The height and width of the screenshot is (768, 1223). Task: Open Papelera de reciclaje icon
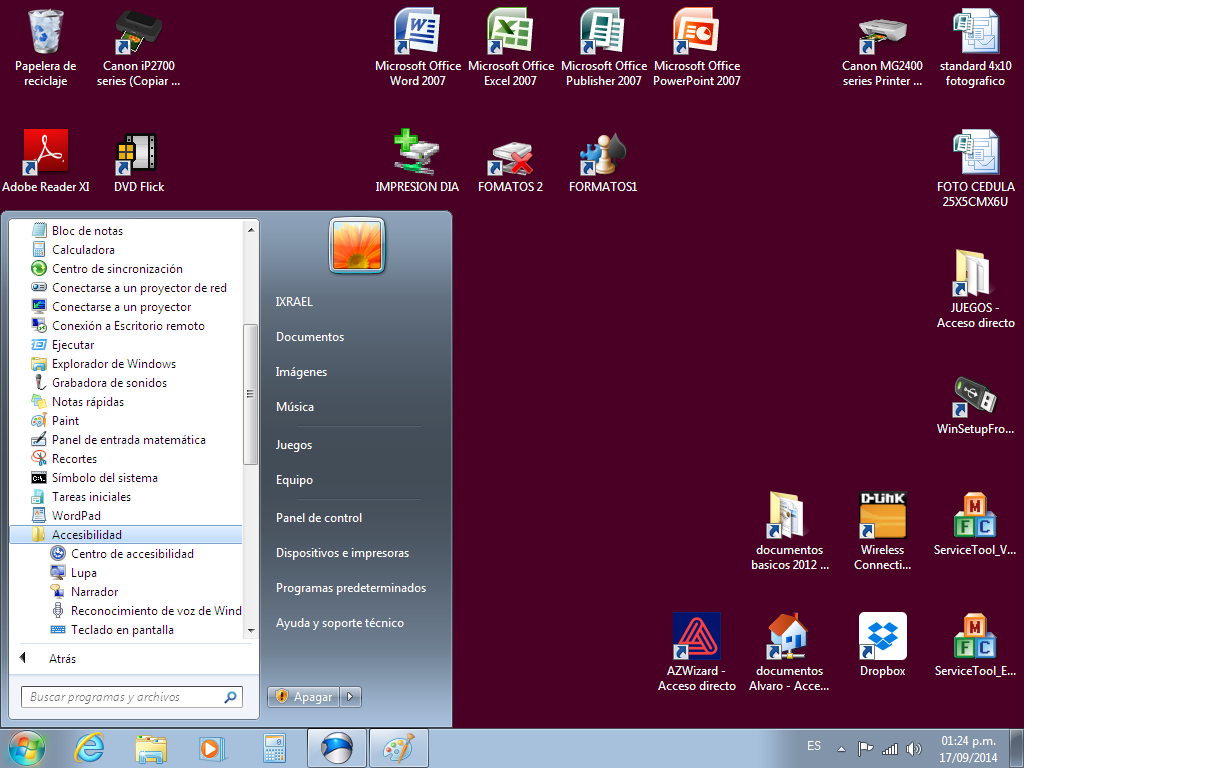[x=45, y=34]
